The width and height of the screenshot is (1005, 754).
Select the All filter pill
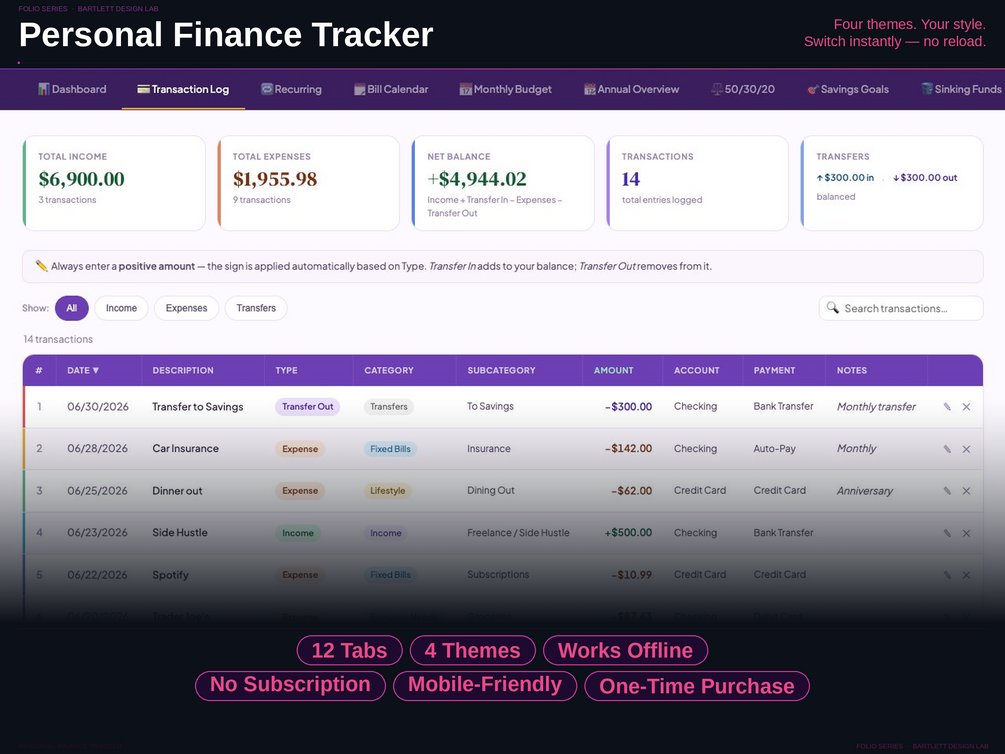72,308
